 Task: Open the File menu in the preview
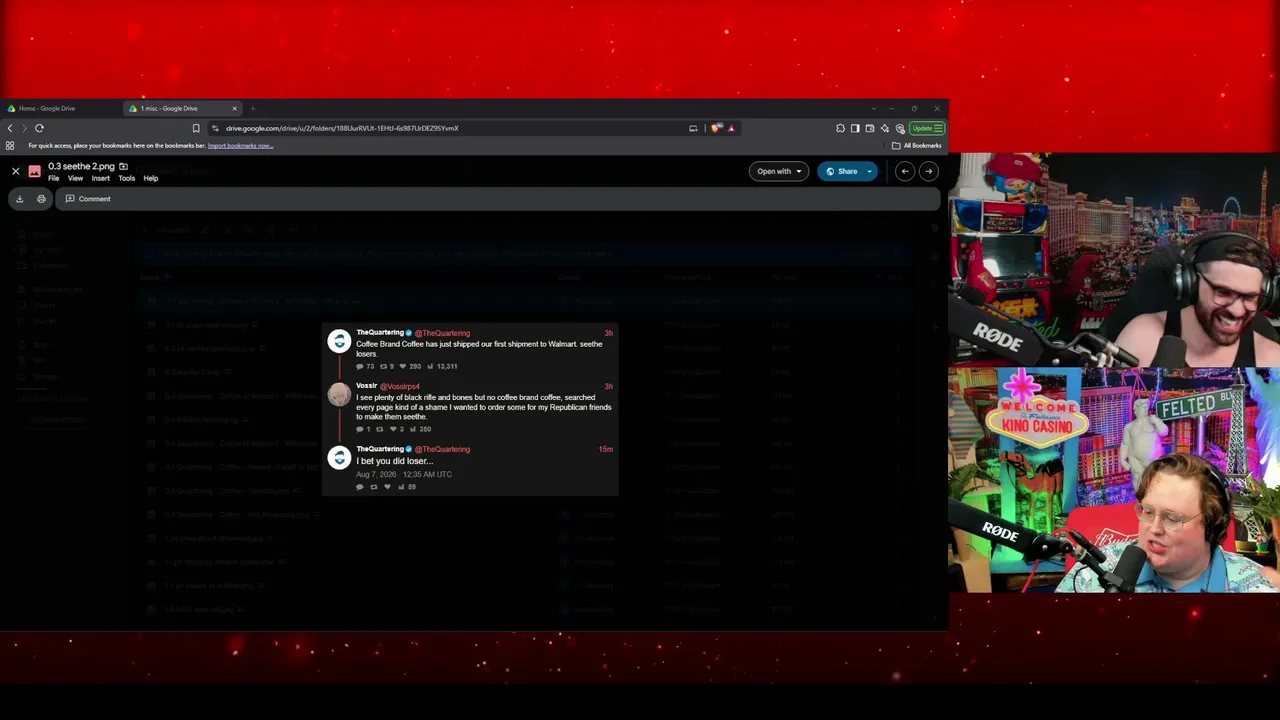54,179
